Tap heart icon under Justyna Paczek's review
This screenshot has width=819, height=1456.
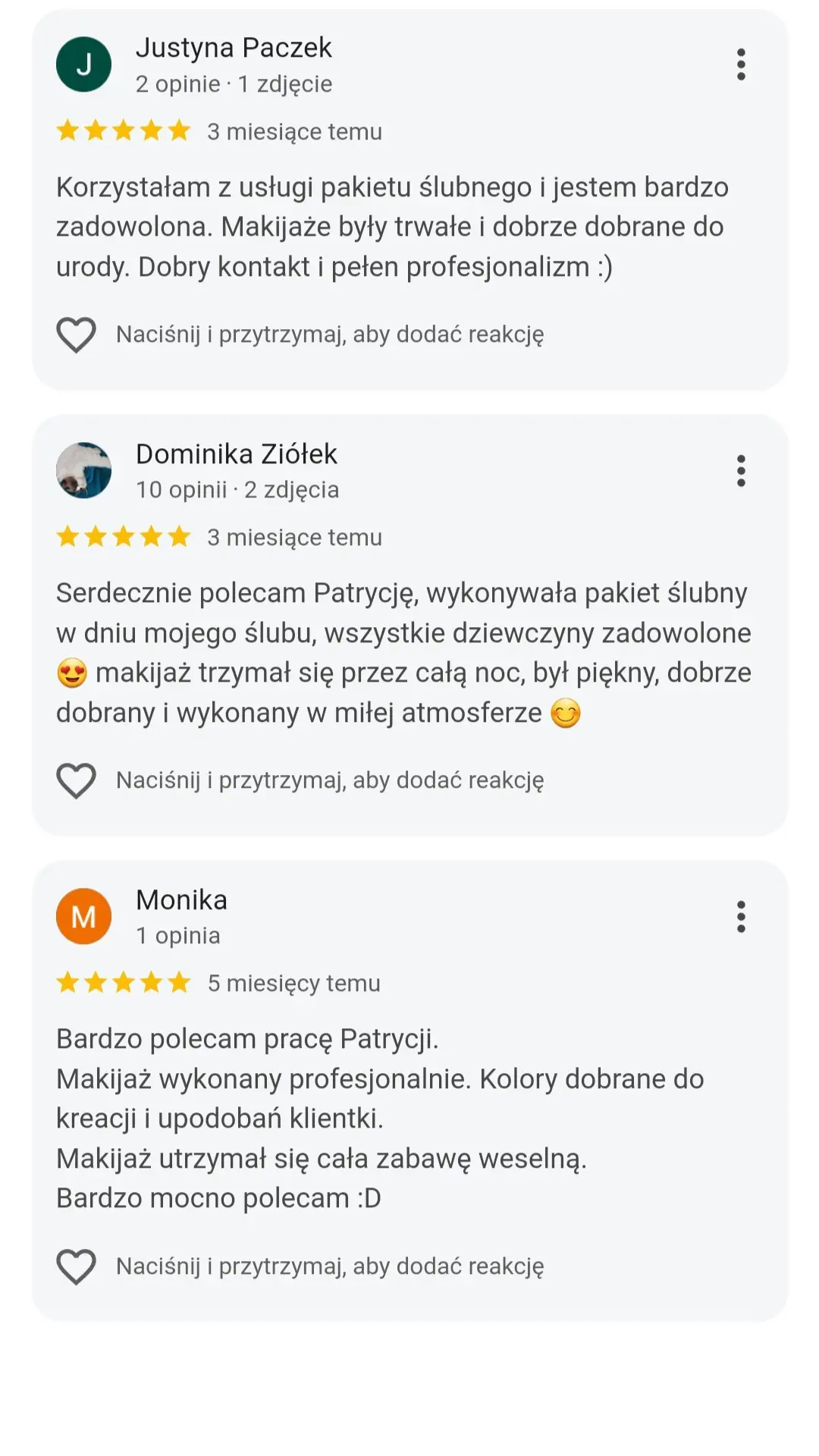click(x=77, y=334)
